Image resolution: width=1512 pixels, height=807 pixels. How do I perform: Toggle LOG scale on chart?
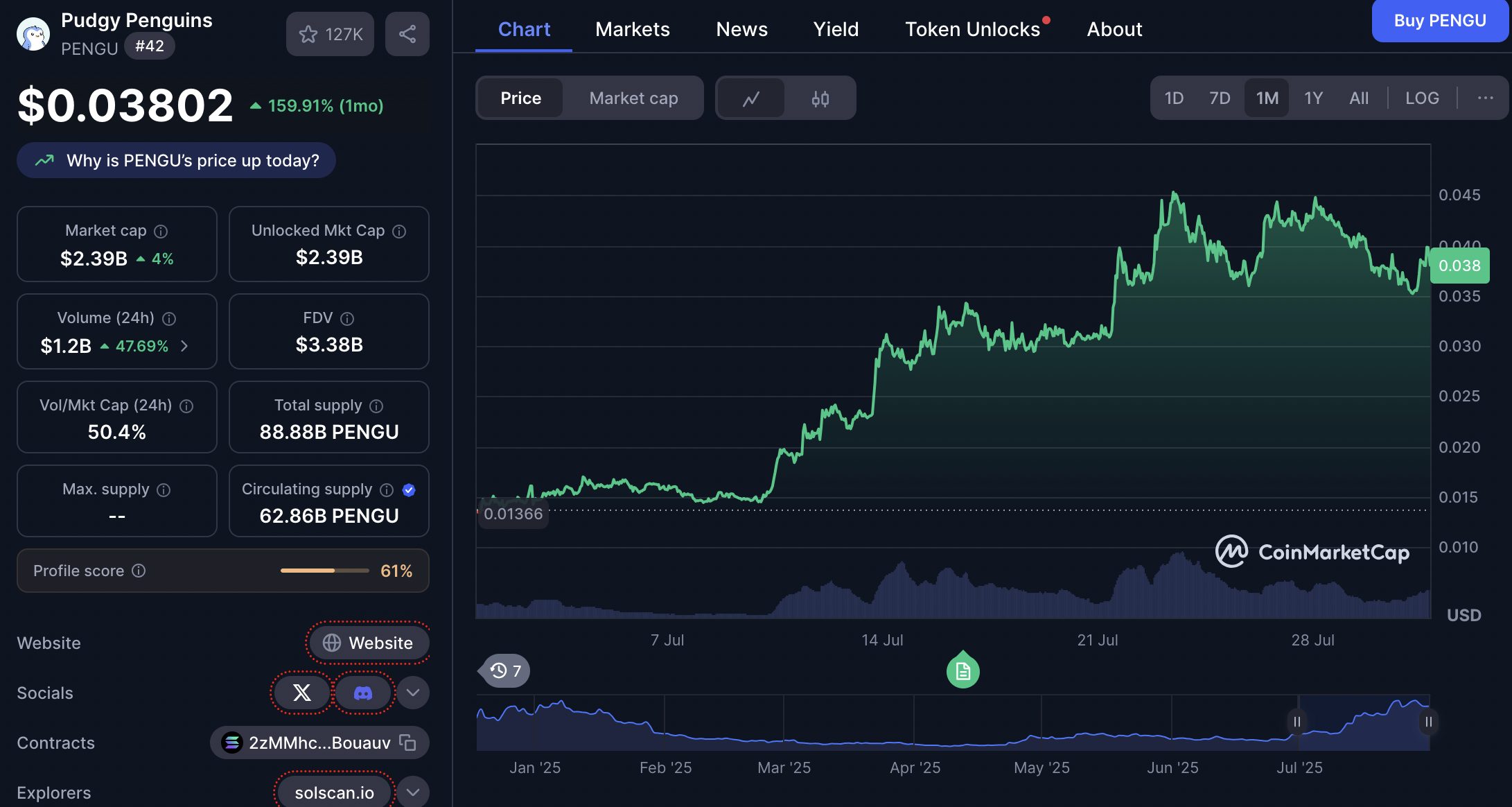1422,98
